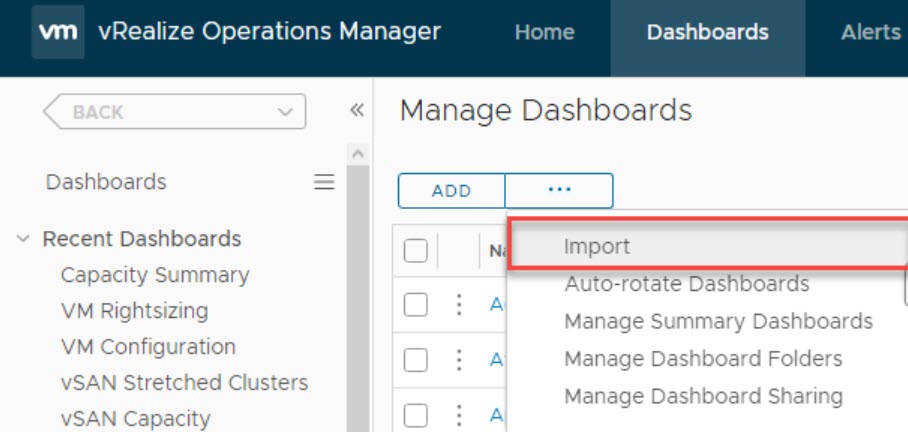Image resolution: width=908 pixels, height=446 pixels.
Task: Select Import from the dropdown menu
Action: click(x=597, y=247)
